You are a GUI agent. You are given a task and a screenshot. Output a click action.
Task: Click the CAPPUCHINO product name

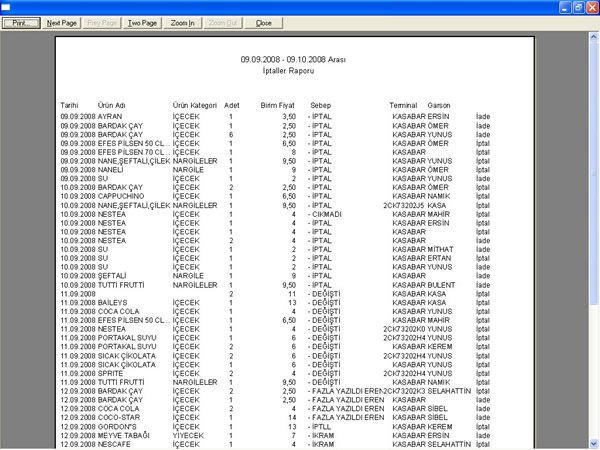pyautogui.click(x=121, y=196)
